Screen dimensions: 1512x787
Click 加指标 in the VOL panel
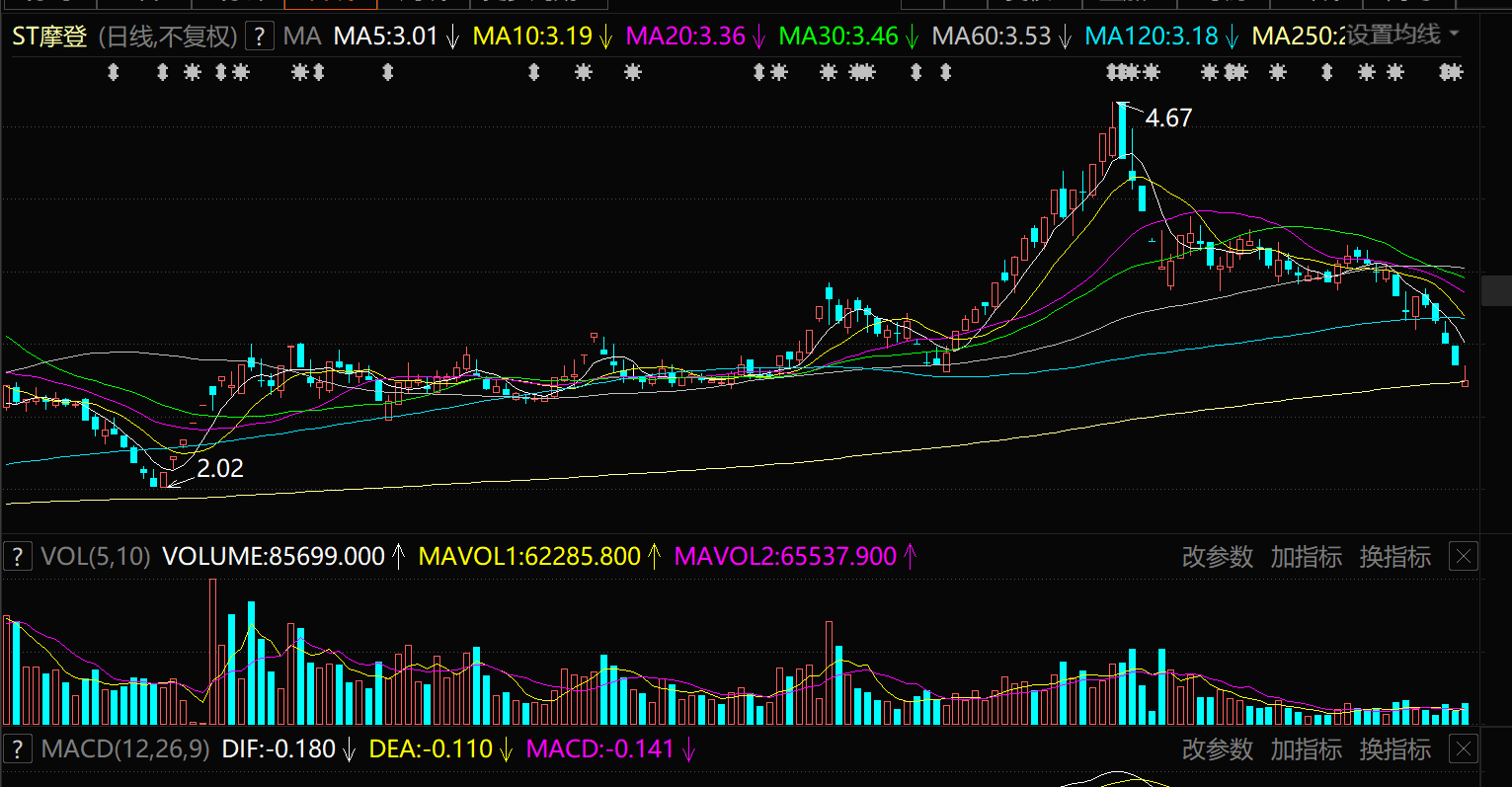1307,557
